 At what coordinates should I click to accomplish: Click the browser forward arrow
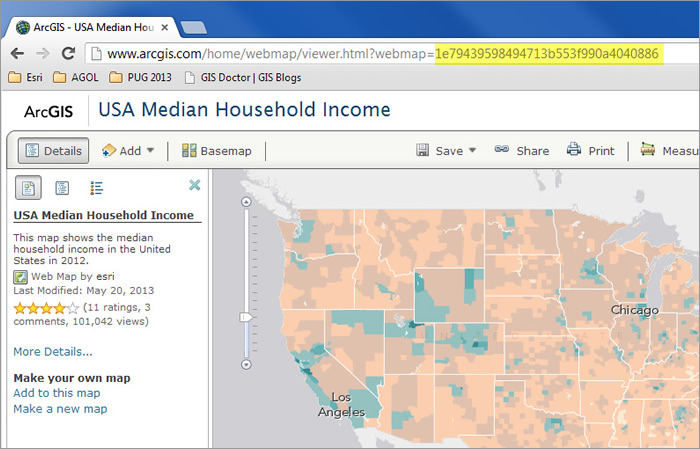[x=42, y=54]
